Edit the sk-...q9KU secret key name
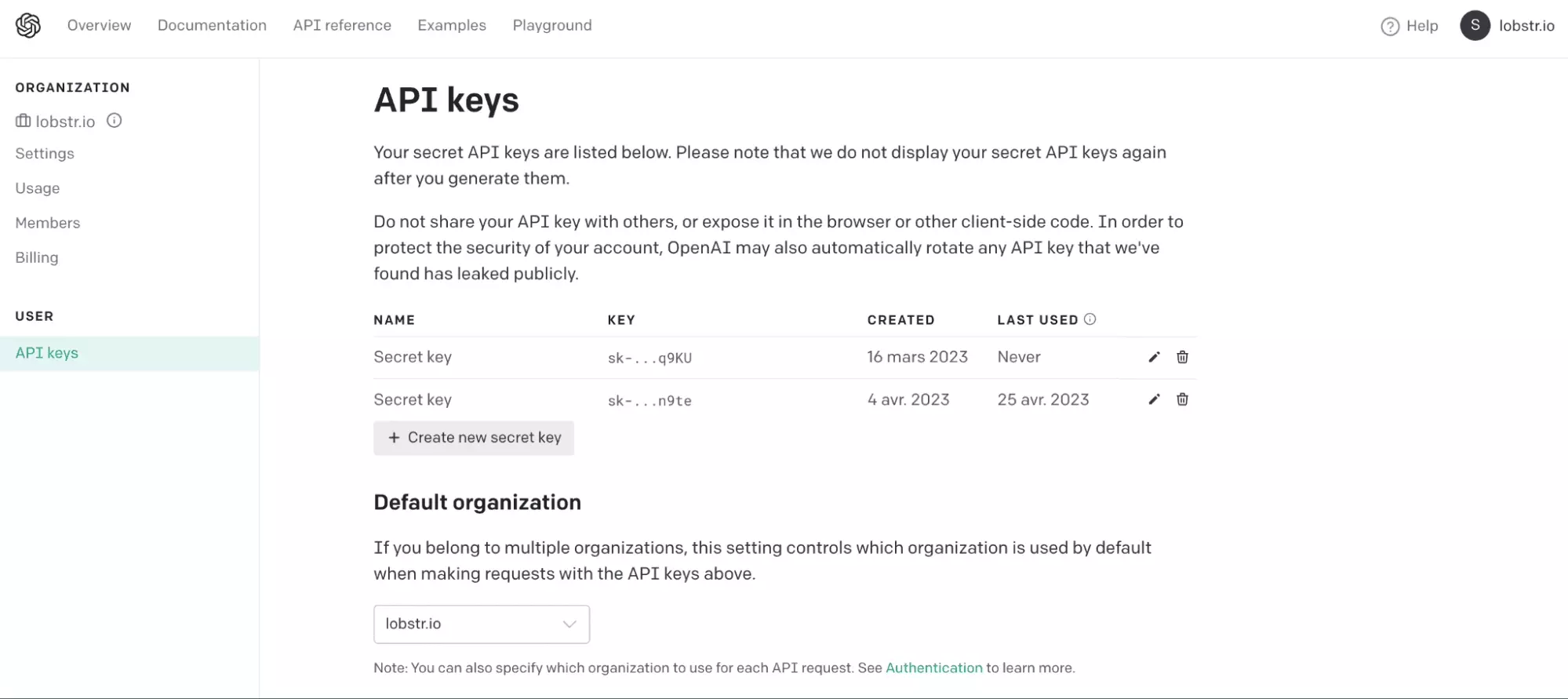This screenshot has height=699, width=1568. [x=1154, y=357]
